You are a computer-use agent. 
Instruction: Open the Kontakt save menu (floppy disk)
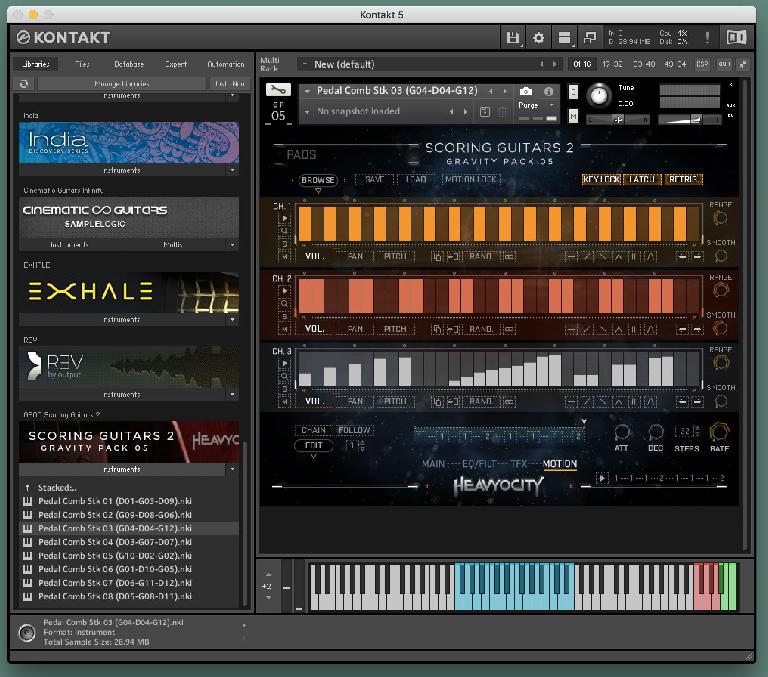point(512,38)
